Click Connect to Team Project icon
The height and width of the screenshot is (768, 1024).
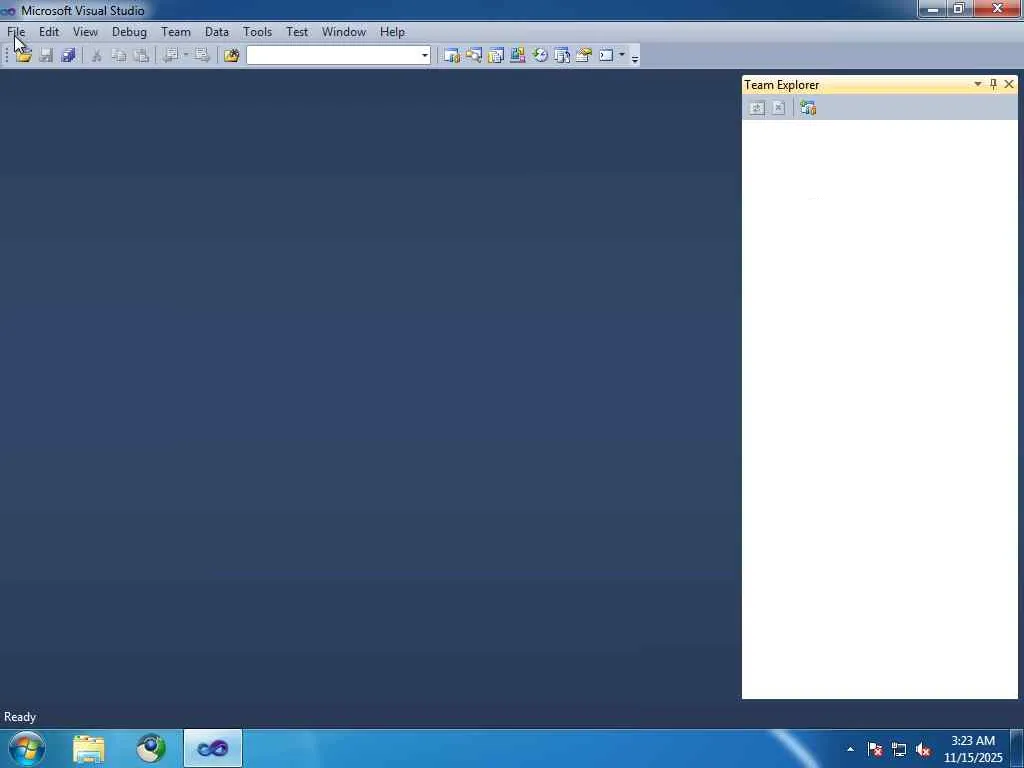pos(808,108)
